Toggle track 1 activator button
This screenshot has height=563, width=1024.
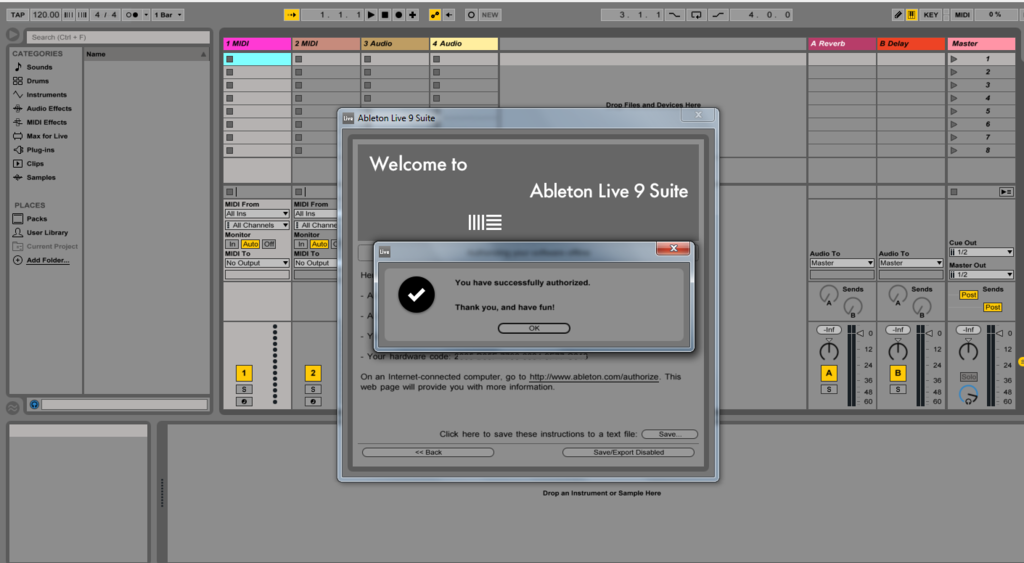click(x=244, y=373)
